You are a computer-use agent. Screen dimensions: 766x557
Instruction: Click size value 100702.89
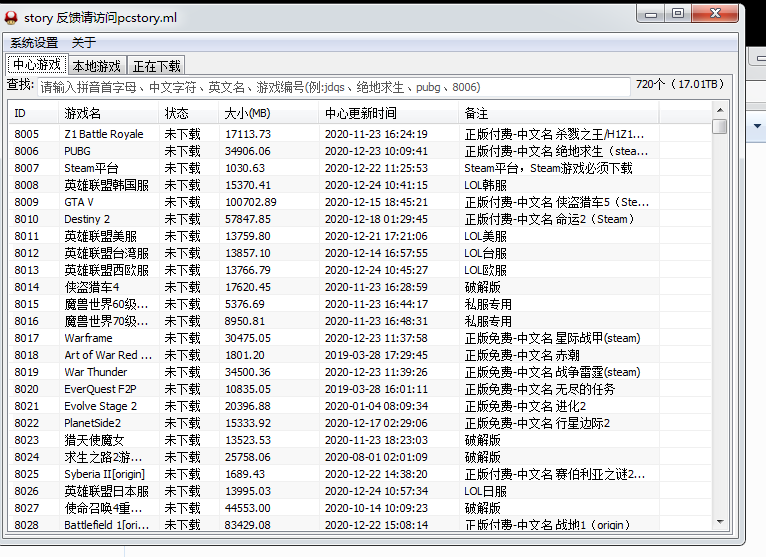(x=251, y=202)
